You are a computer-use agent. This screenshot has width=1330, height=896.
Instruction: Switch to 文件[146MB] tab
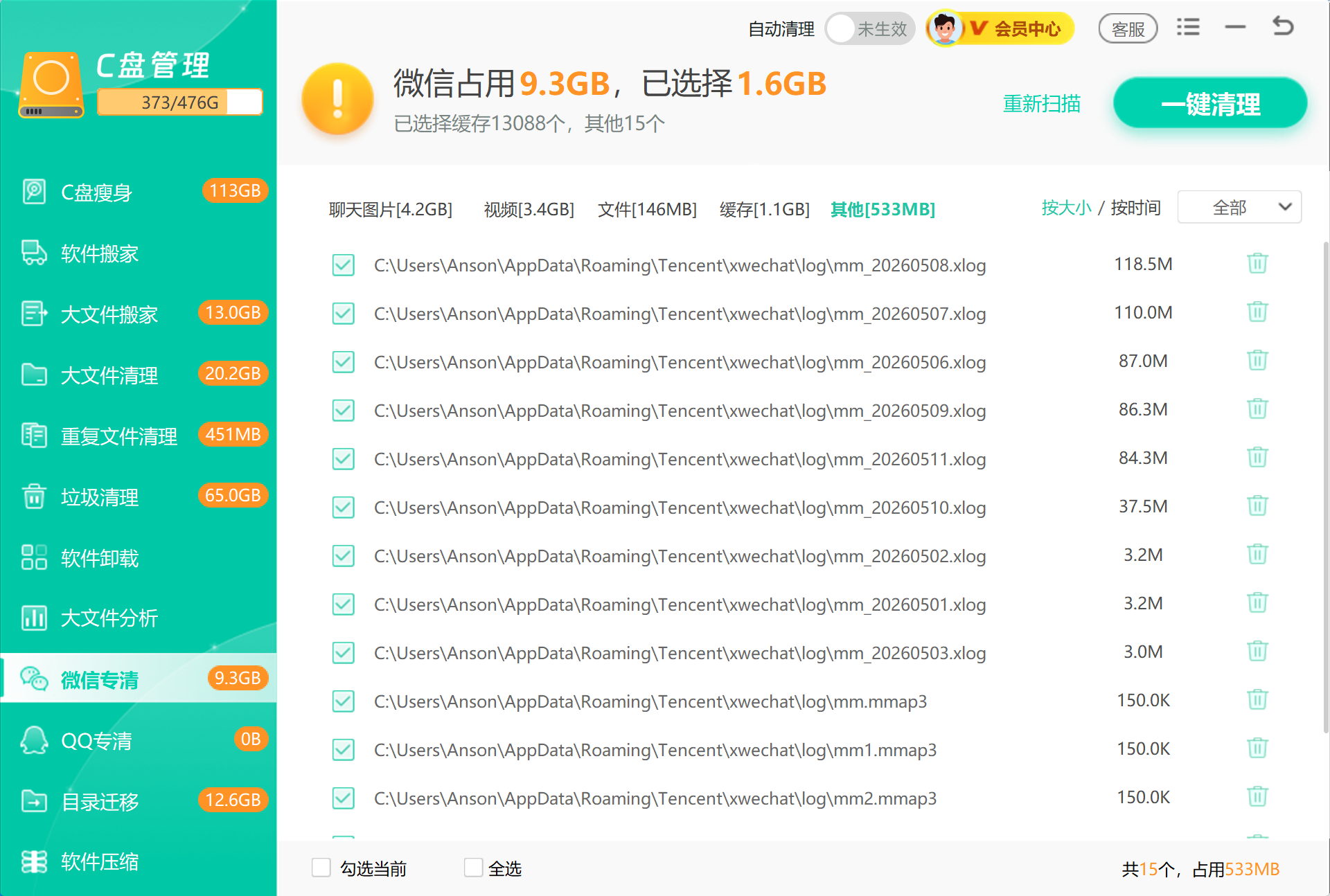coord(647,209)
